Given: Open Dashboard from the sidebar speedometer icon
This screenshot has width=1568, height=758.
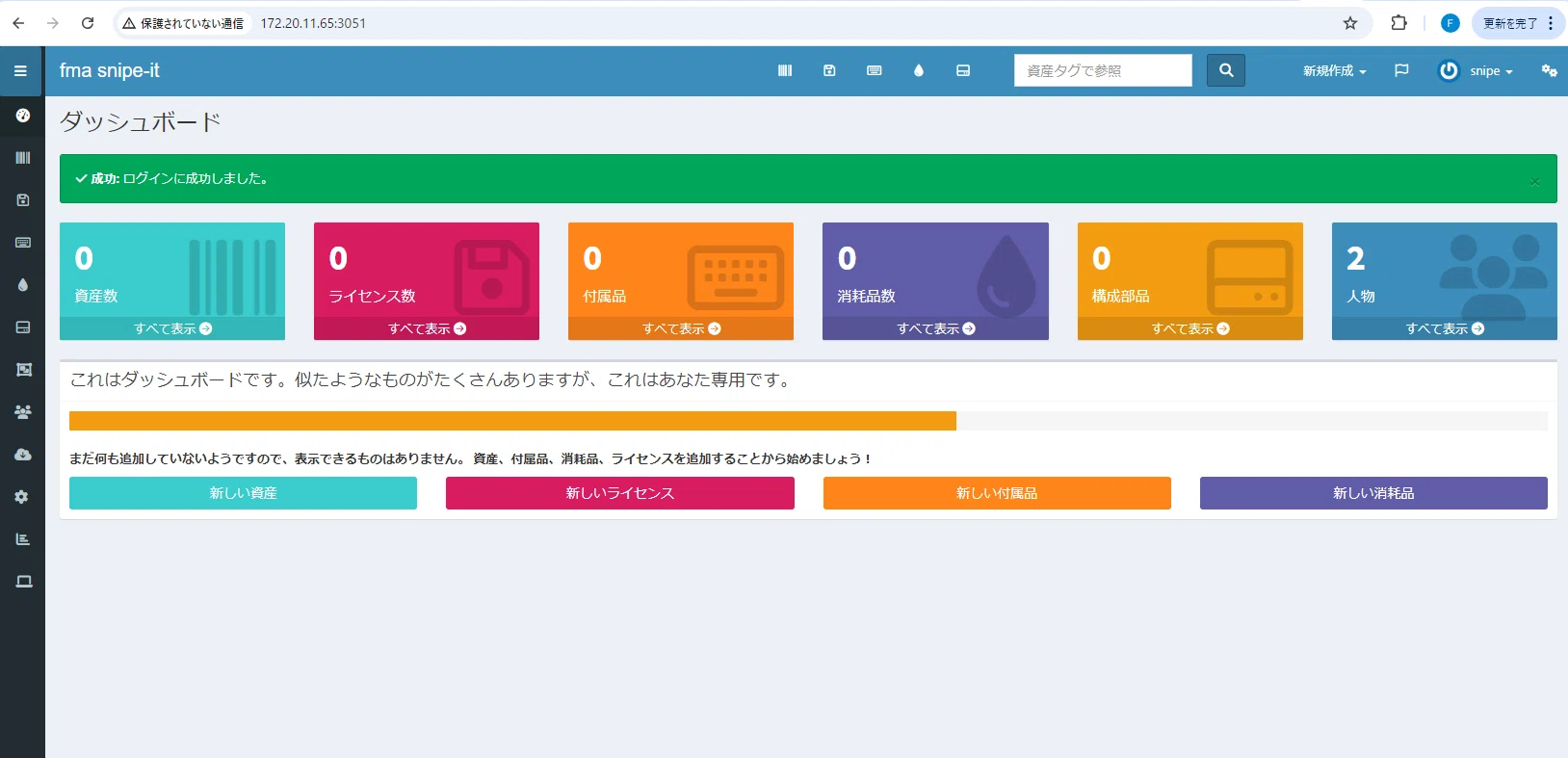Looking at the screenshot, I should click(x=23, y=116).
